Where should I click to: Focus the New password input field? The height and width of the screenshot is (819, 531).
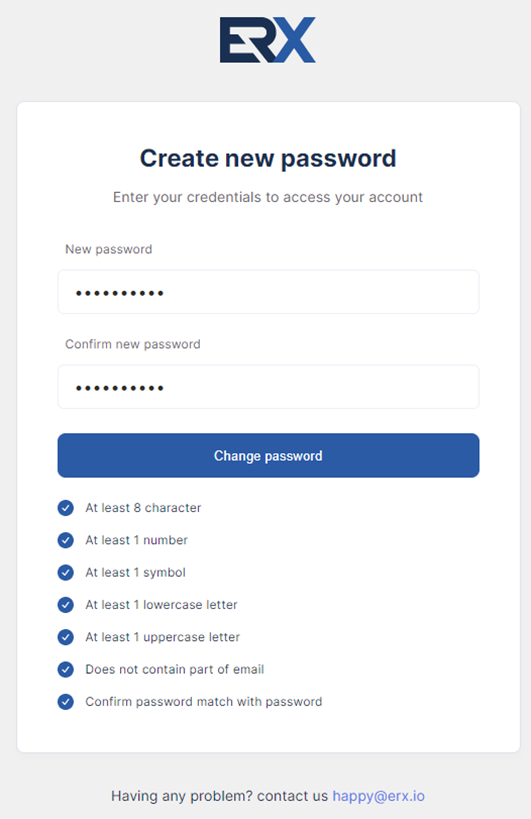[268, 292]
